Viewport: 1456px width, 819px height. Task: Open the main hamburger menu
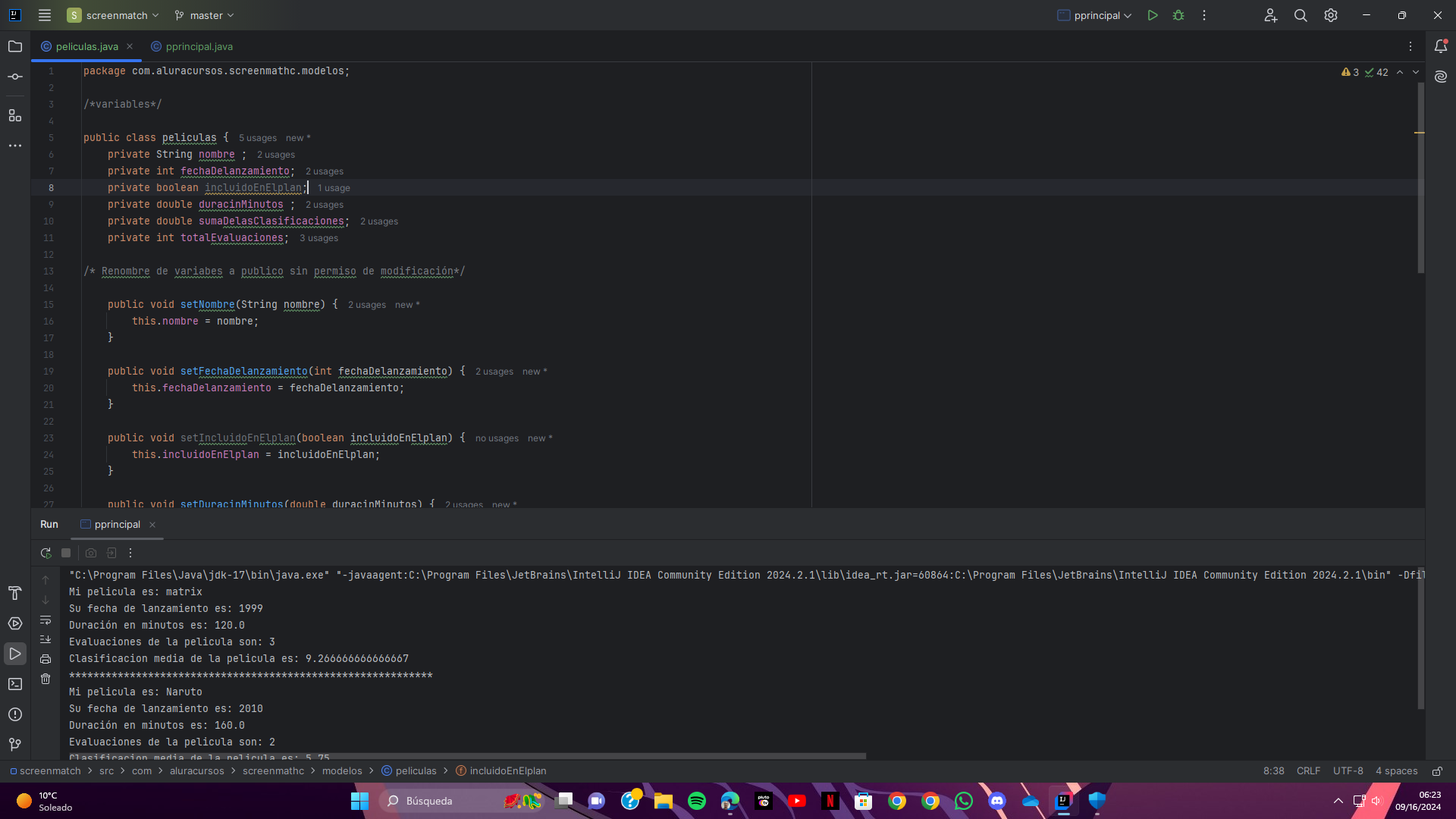click(x=45, y=15)
